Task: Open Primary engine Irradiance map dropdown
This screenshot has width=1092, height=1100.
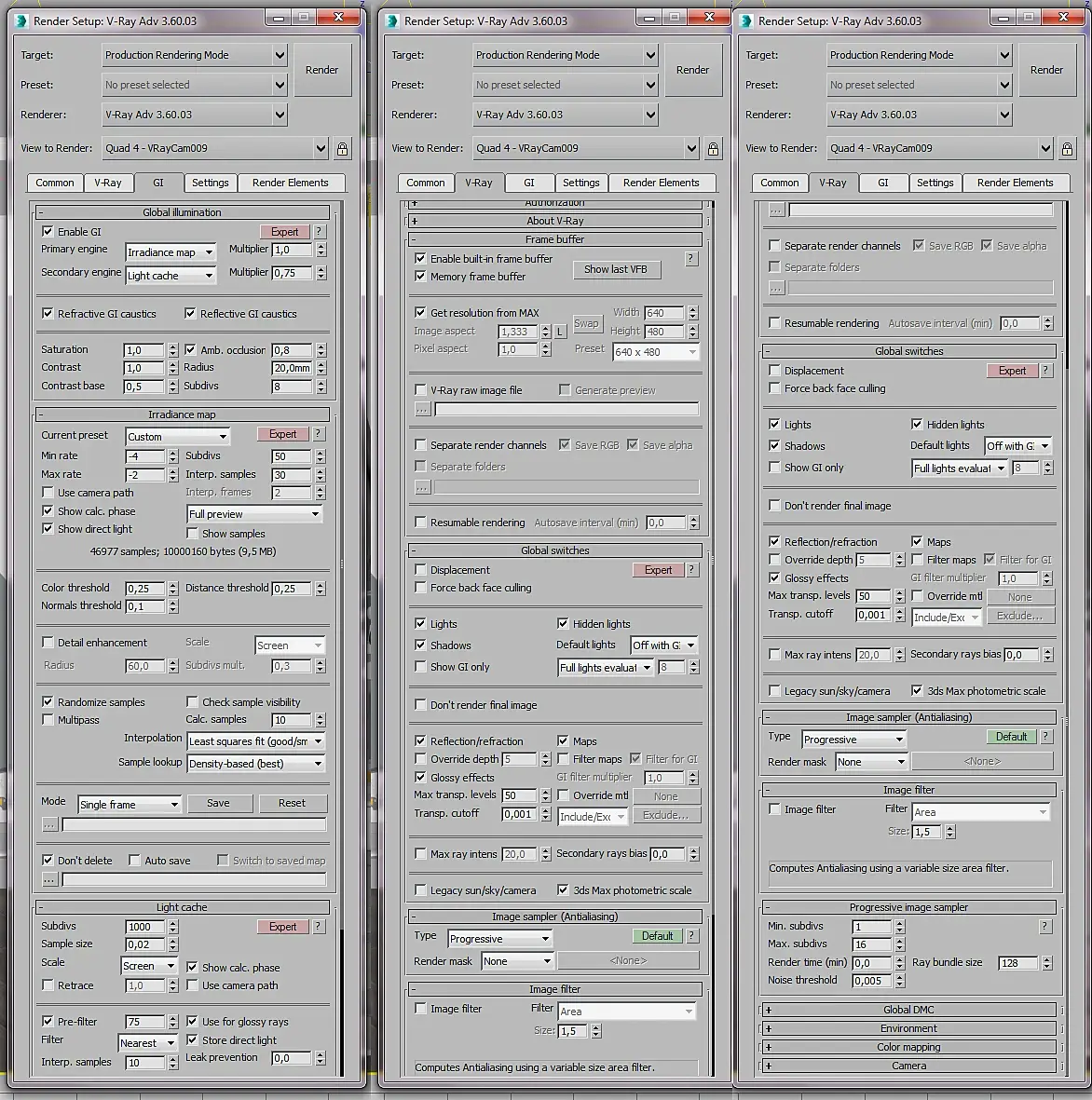Action: [x=171, y=252]
